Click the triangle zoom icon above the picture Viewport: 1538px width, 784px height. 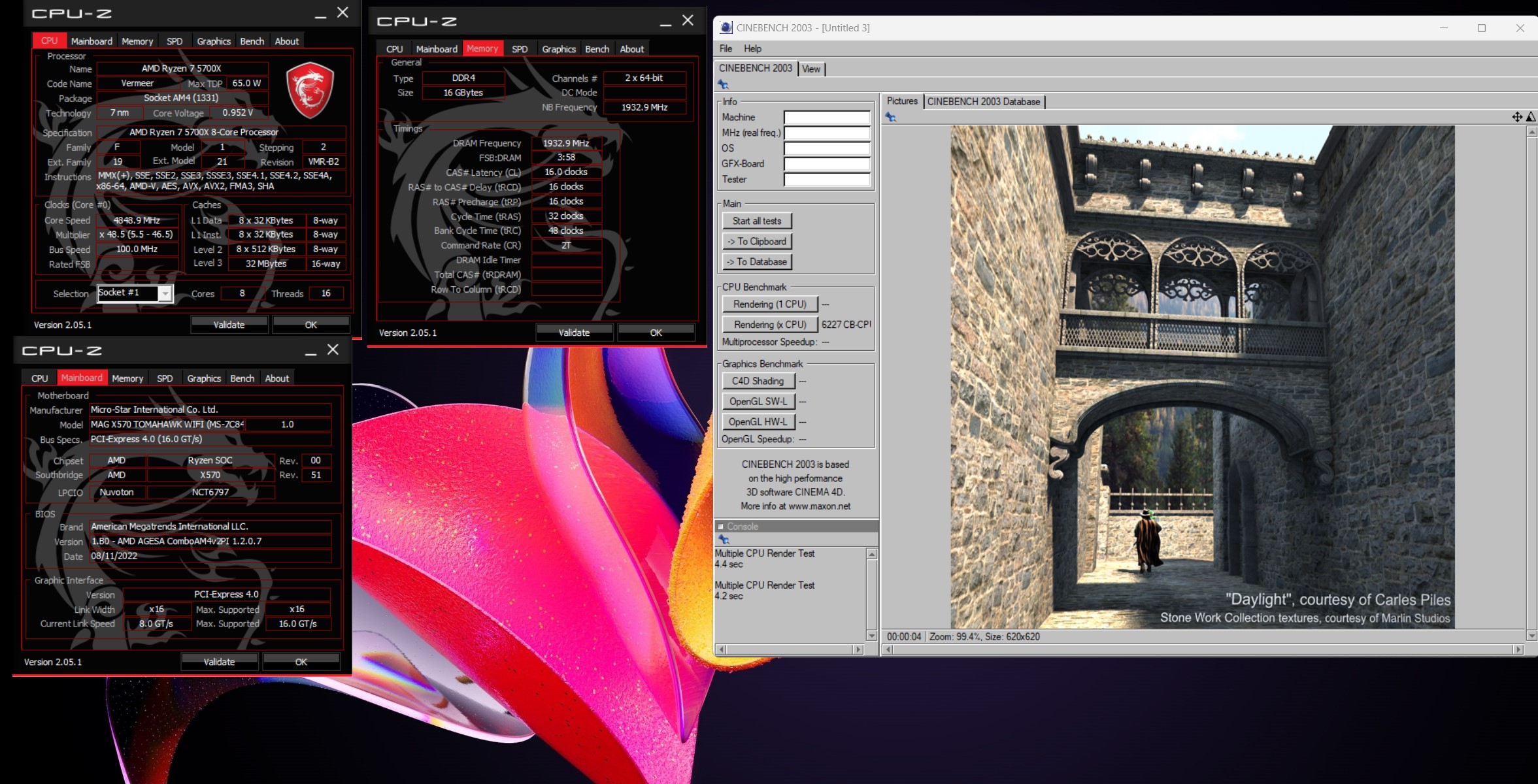(1531, 117)
